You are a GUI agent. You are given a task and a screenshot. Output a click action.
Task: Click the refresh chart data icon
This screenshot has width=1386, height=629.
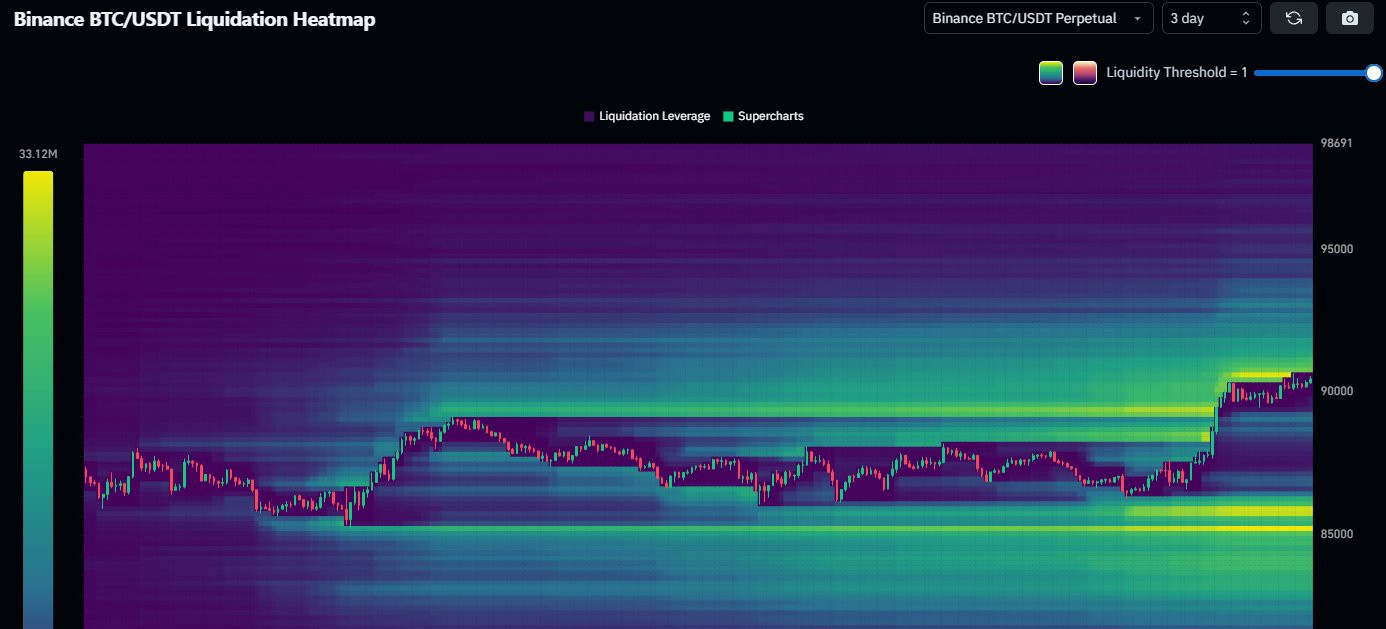tap(1294, 18)
